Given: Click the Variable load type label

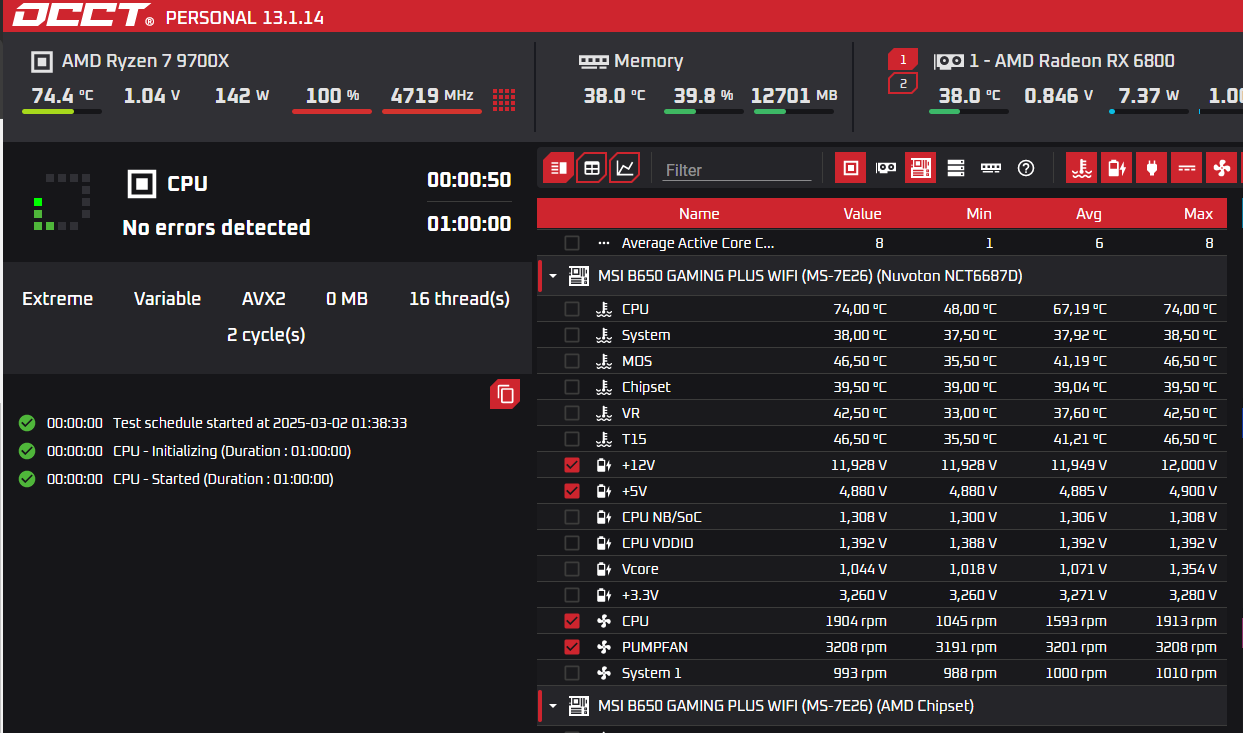Looking at the screenshot, I should coord(167,299).
